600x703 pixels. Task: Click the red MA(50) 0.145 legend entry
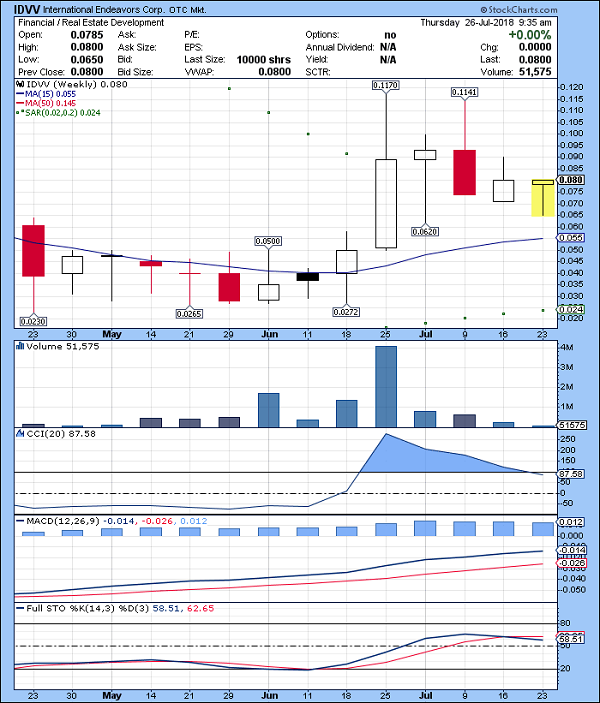(x=46, y=104)
